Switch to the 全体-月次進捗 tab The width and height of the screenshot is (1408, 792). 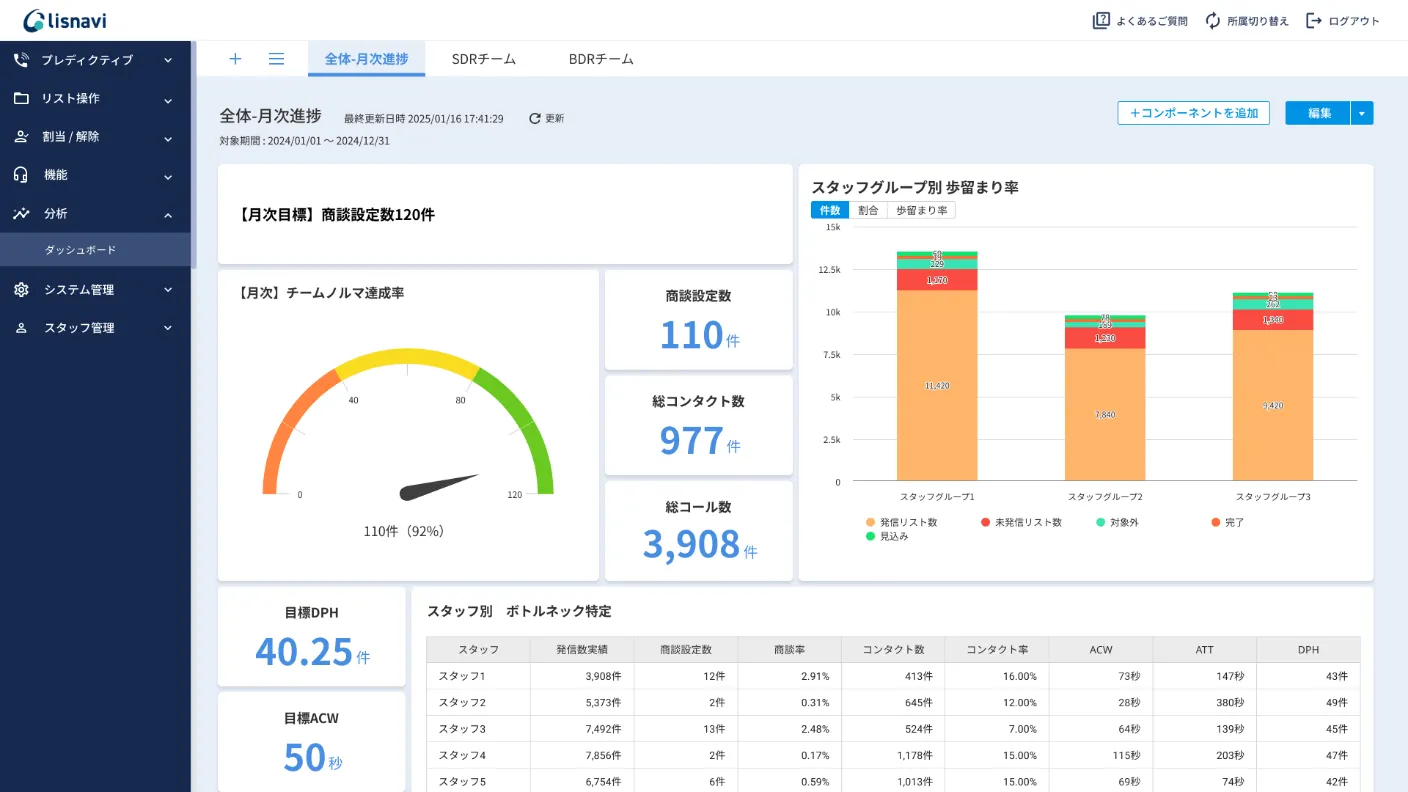click(366, 59)
